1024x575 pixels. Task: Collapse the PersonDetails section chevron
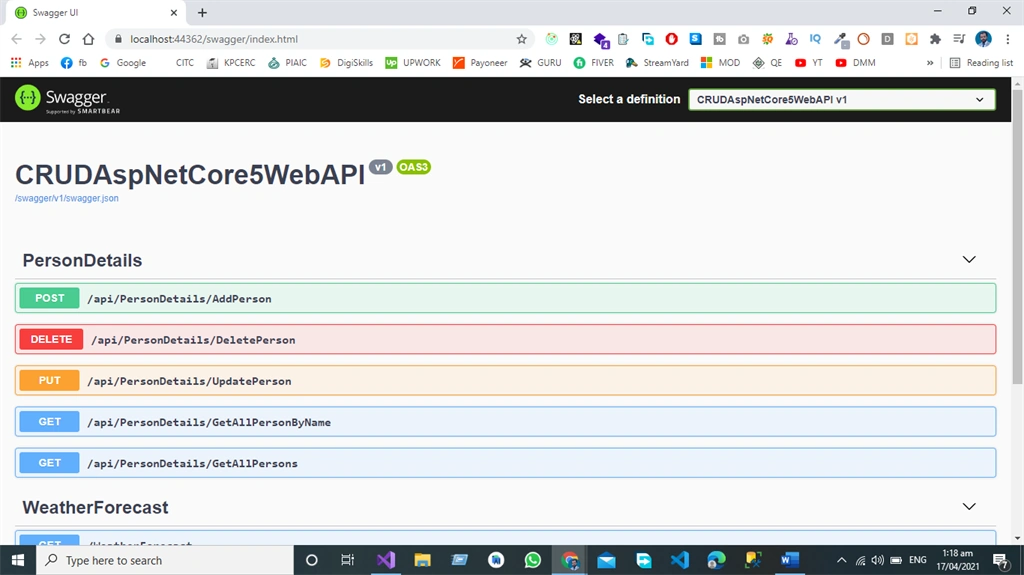click(x=968, y=259)
